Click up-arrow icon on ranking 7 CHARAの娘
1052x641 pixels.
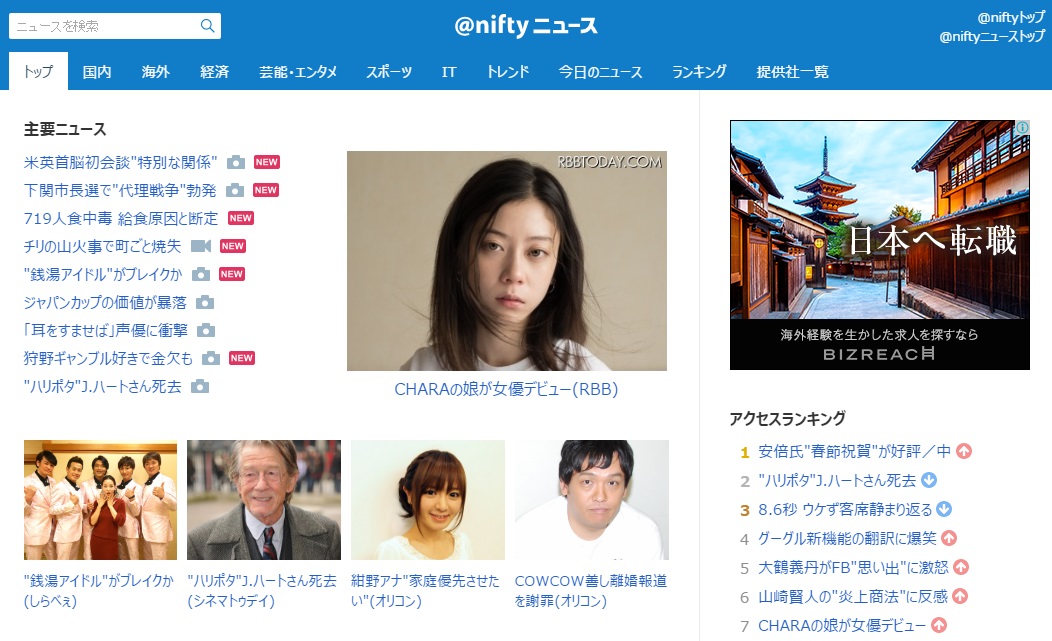point(939,625)
